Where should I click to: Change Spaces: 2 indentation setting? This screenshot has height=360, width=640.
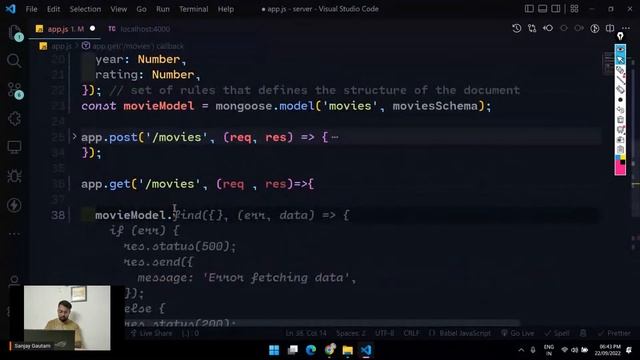coord(351,333)
